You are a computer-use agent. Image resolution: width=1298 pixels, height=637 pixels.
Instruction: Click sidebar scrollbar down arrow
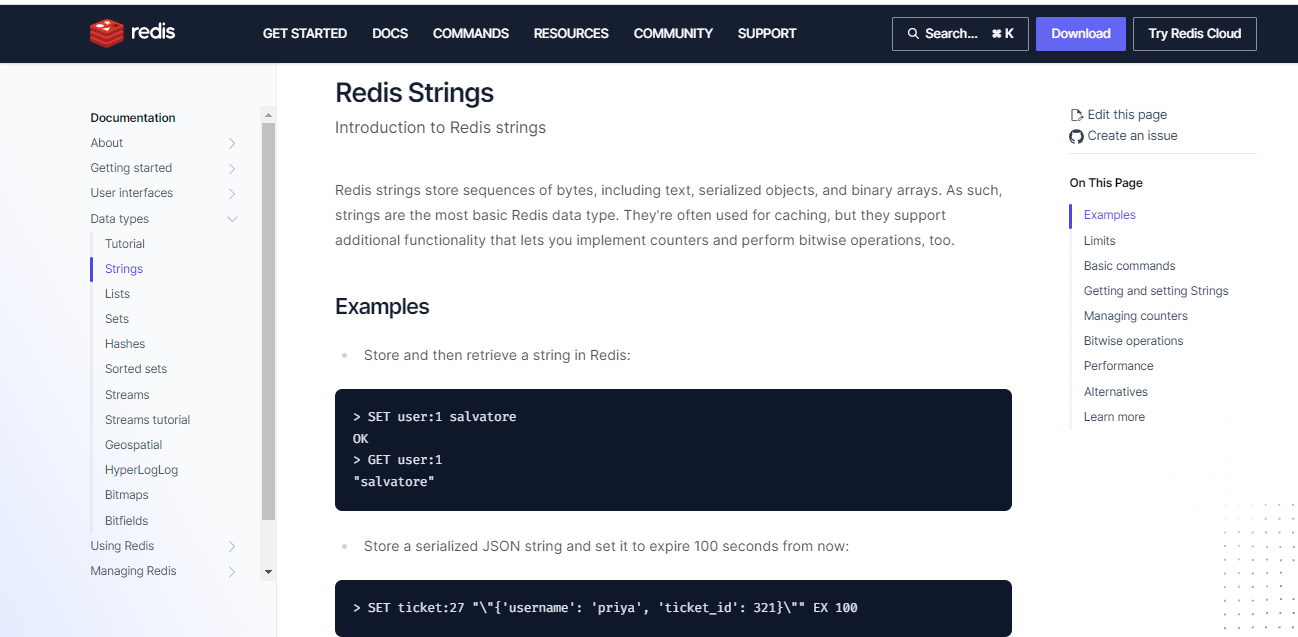coord(268,571)
